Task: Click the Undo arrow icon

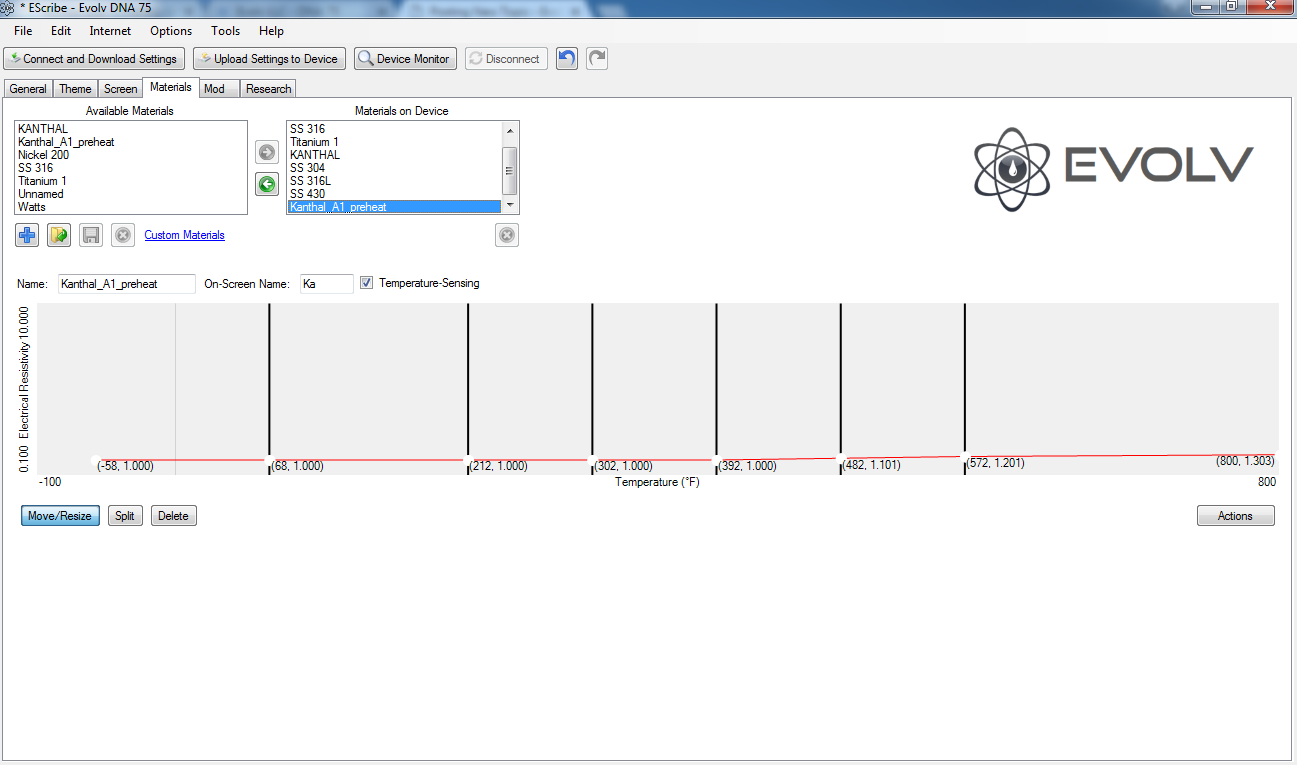Action: coord(567,59)
